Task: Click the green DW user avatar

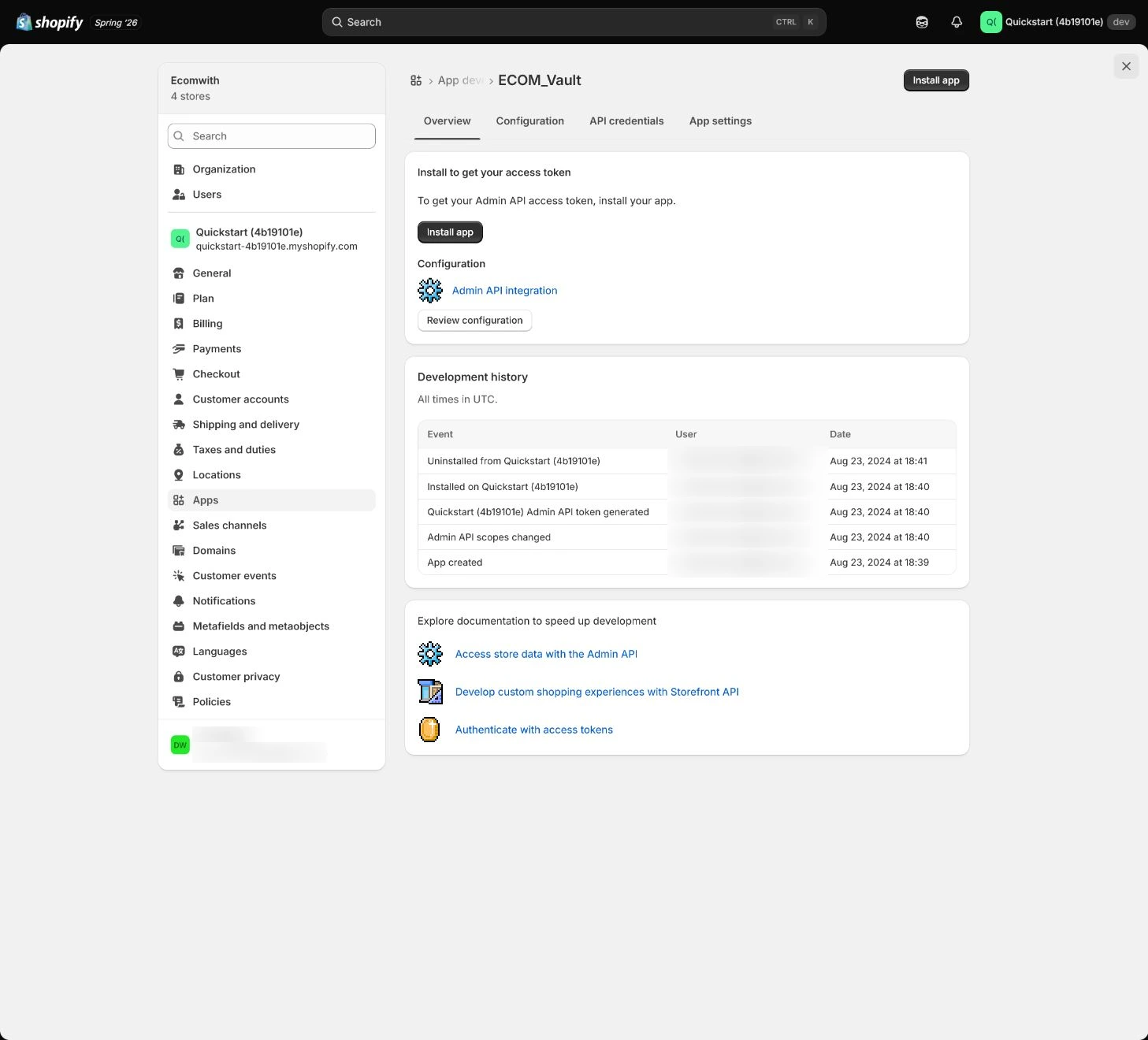Action: (180, 745)
